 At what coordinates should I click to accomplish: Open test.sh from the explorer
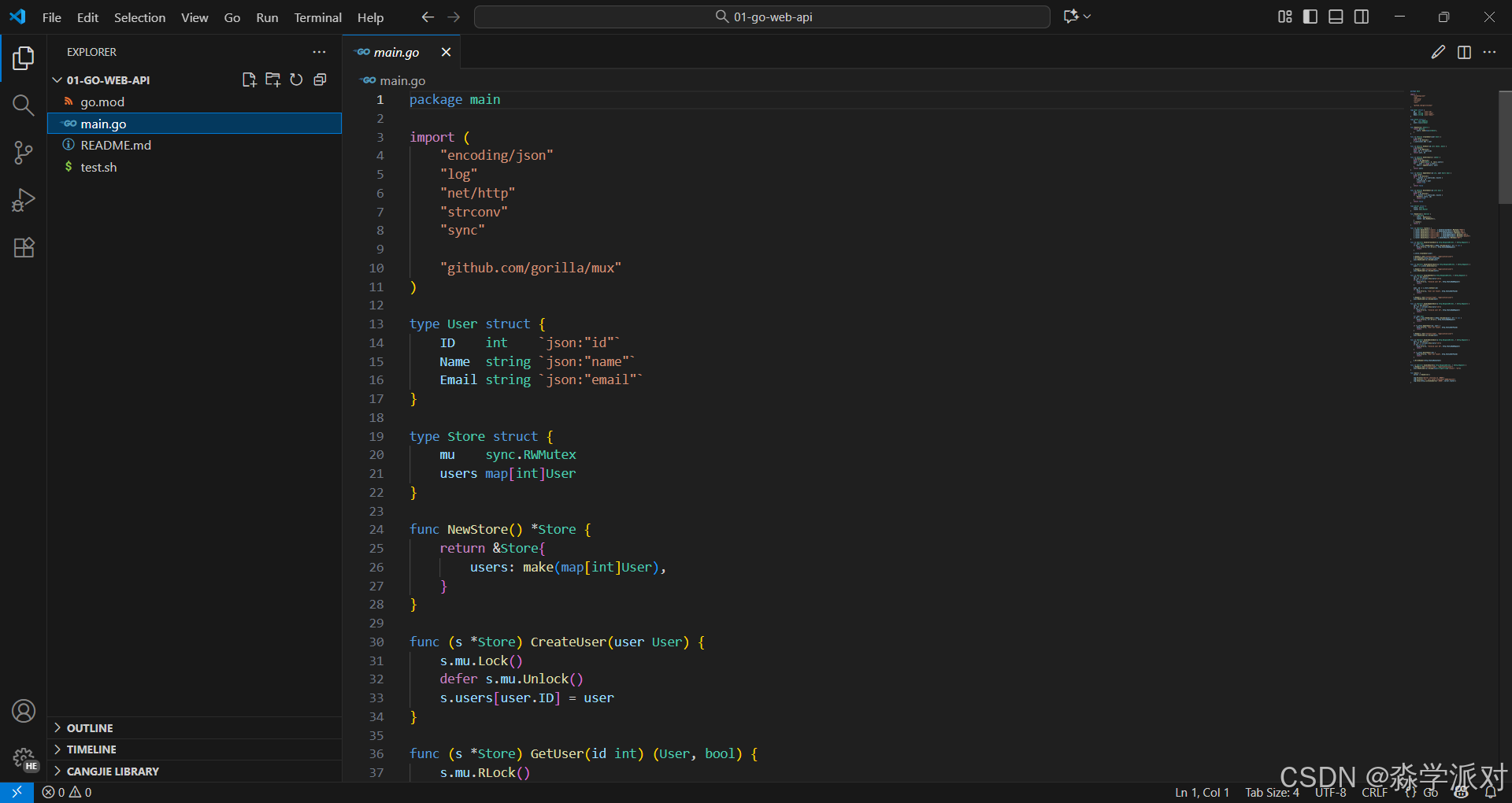pyautogui.click(x=195, y=167)
